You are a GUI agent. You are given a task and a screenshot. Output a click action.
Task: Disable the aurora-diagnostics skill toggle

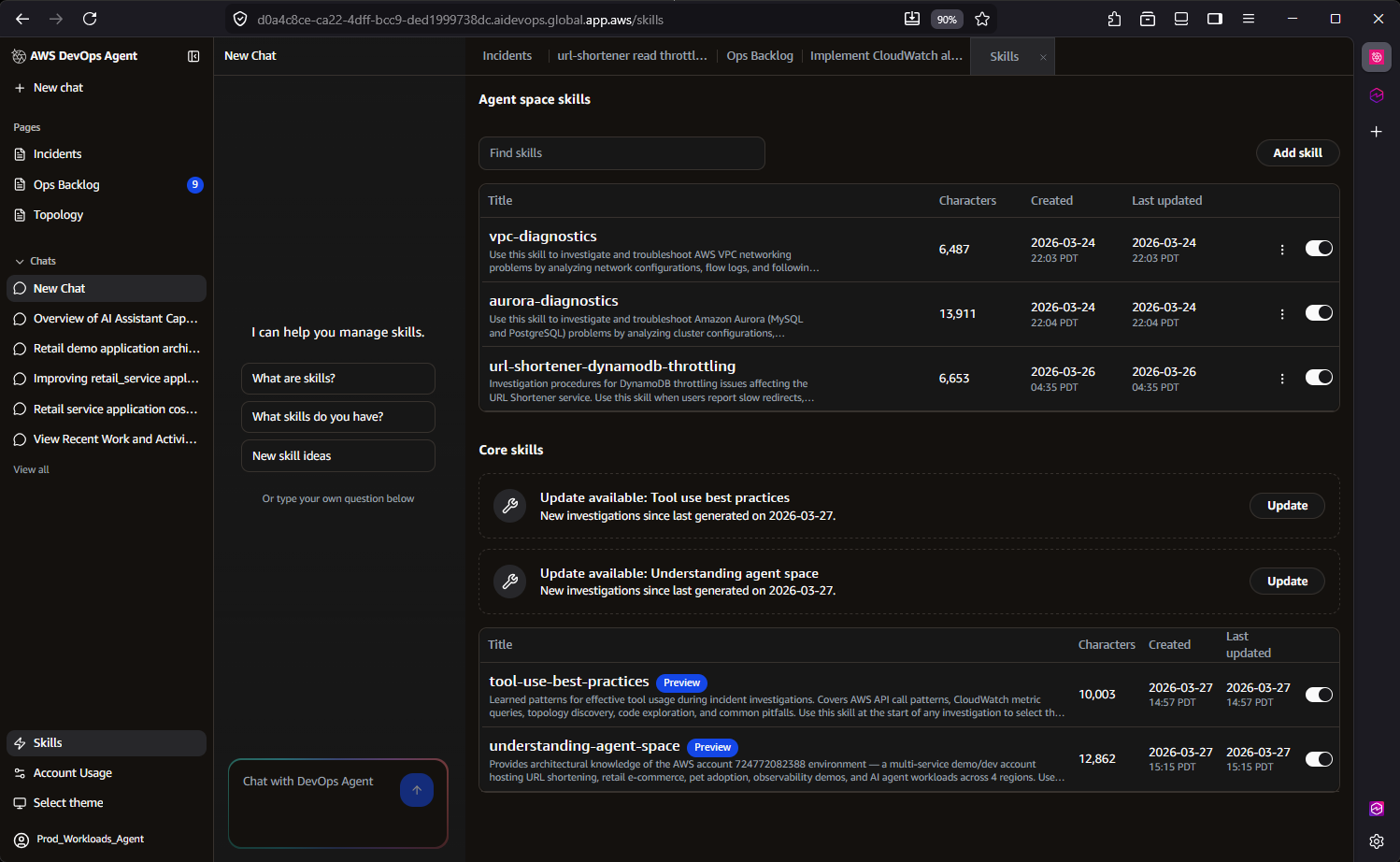click(x=1319, y=313)
